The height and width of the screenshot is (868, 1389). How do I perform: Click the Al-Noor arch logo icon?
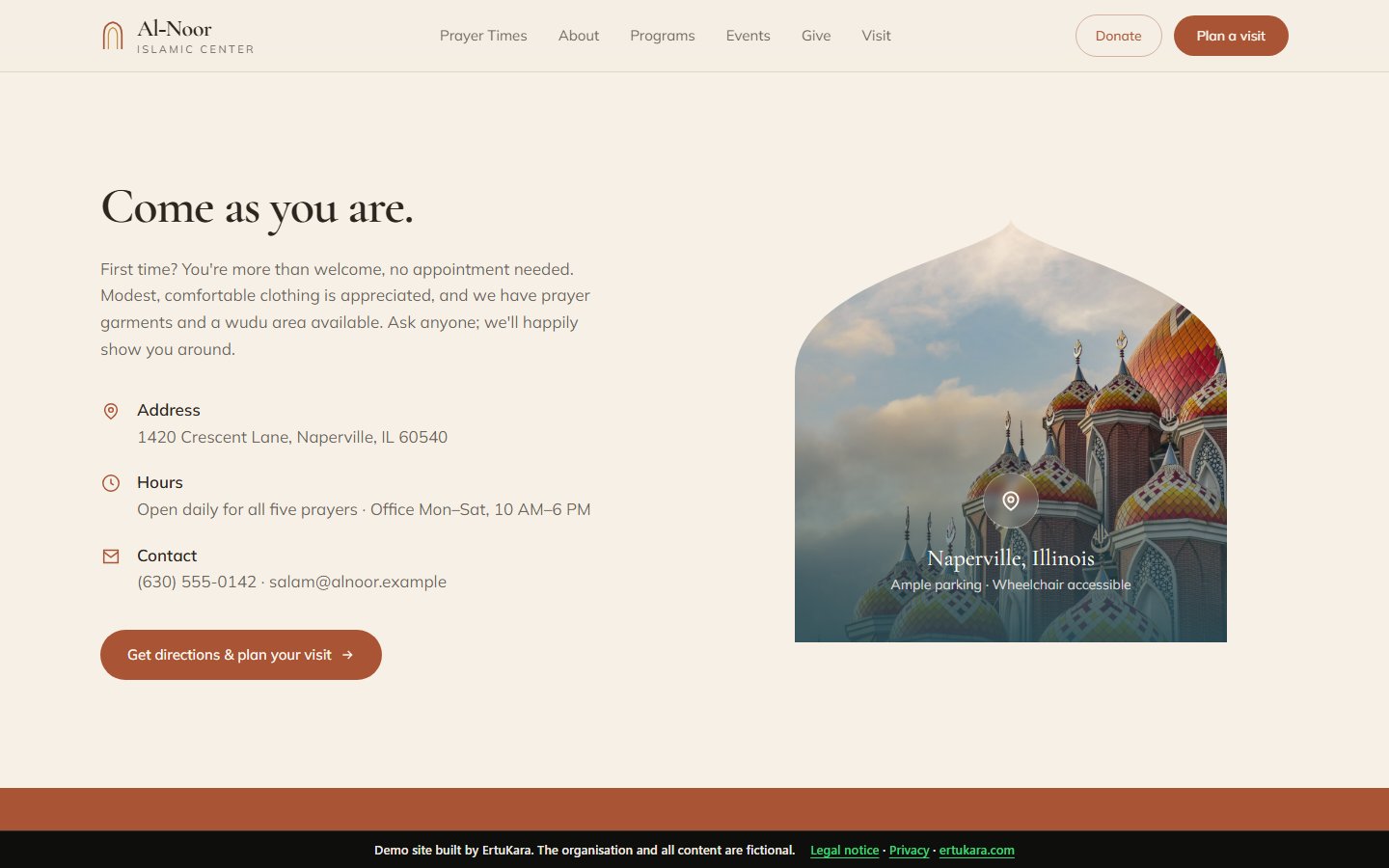[x=113, y=36]
